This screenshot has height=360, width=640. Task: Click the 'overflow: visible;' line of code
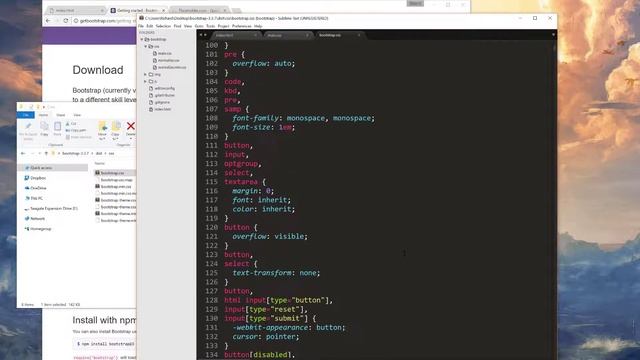pos(270,236)
